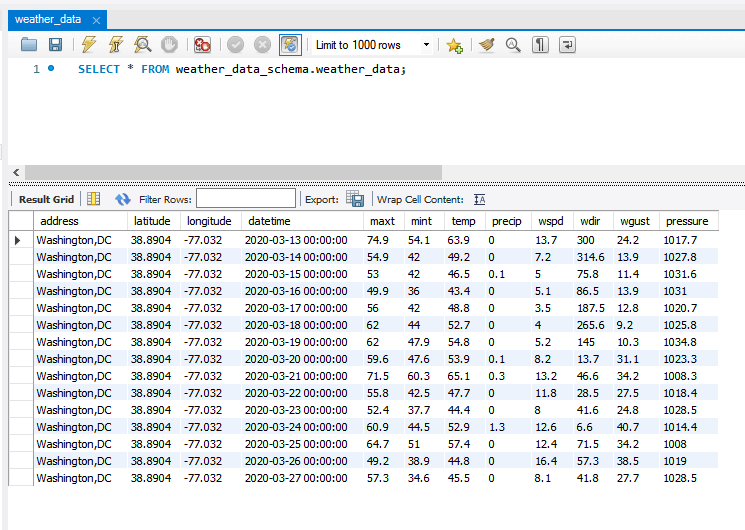This screenshot has width=745, height=530.
Task: Switch to the weather_data tab
Action: 48,19
